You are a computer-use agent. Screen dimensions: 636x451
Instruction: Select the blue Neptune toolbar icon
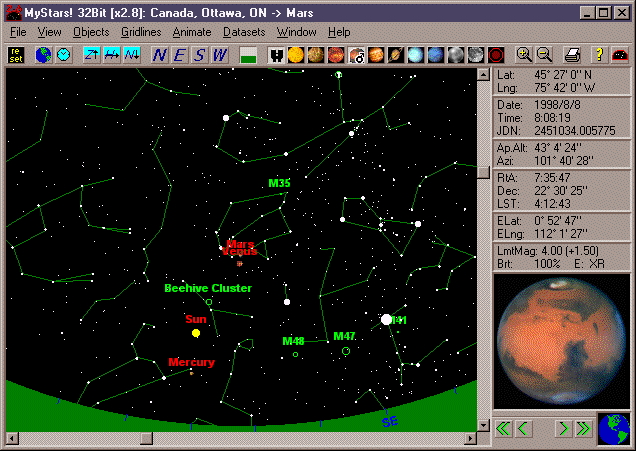point(436,55)
